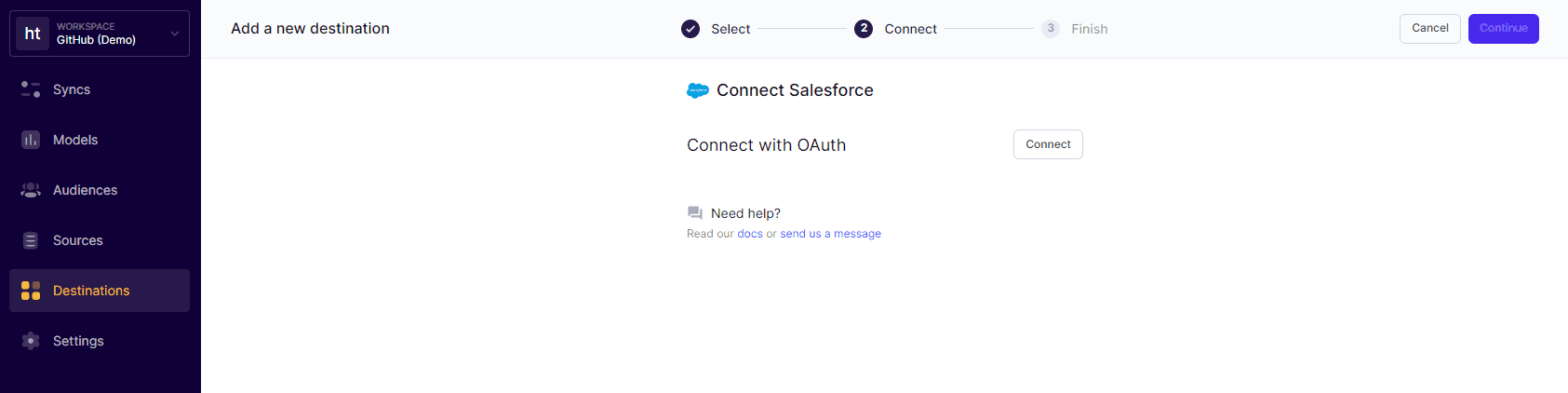Click the Syncs sidebar icon
This screenshot has width=1568, height=393.
click(31, 89)
